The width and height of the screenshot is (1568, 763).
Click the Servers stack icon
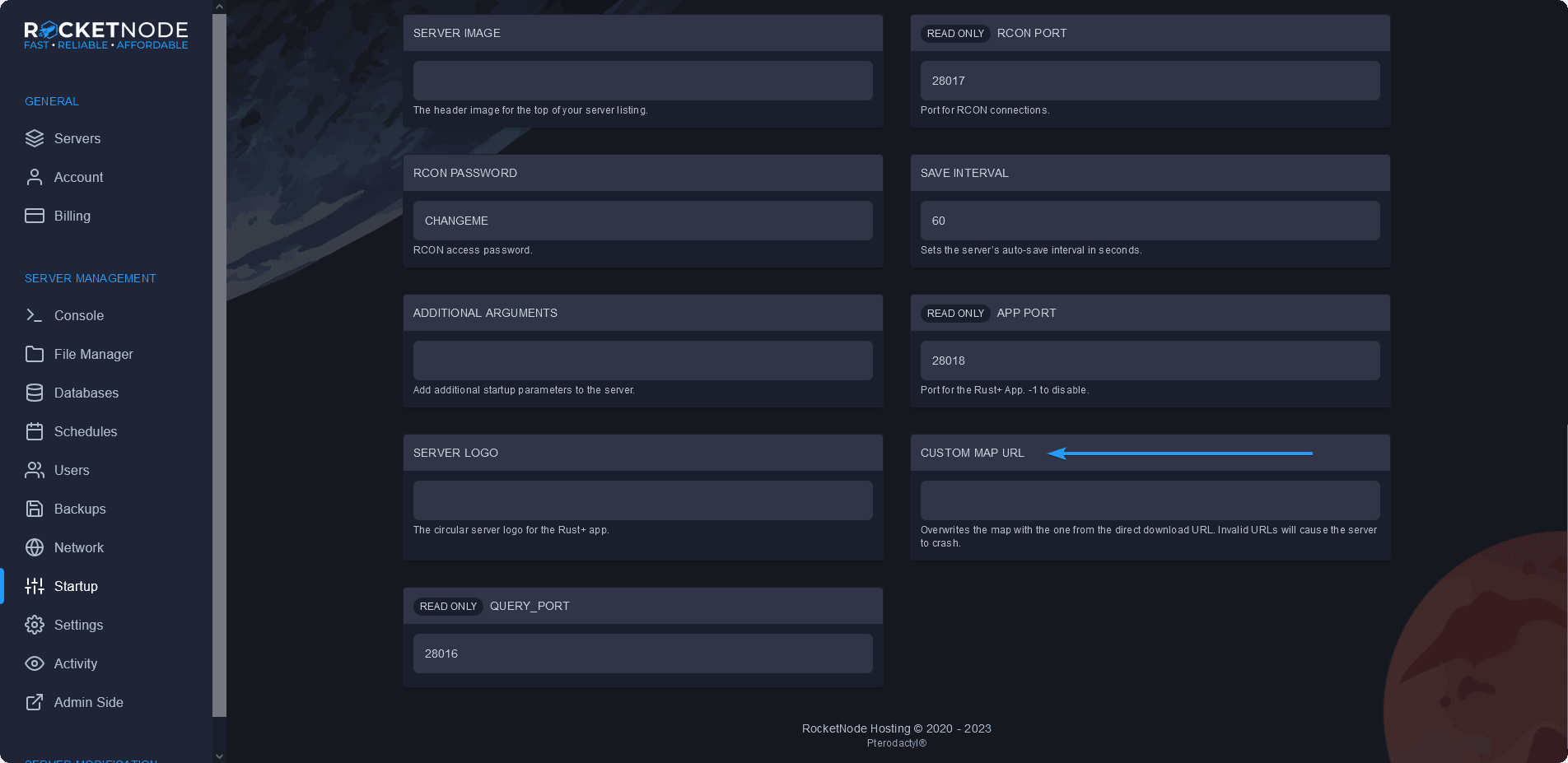[x=35, y=138]
